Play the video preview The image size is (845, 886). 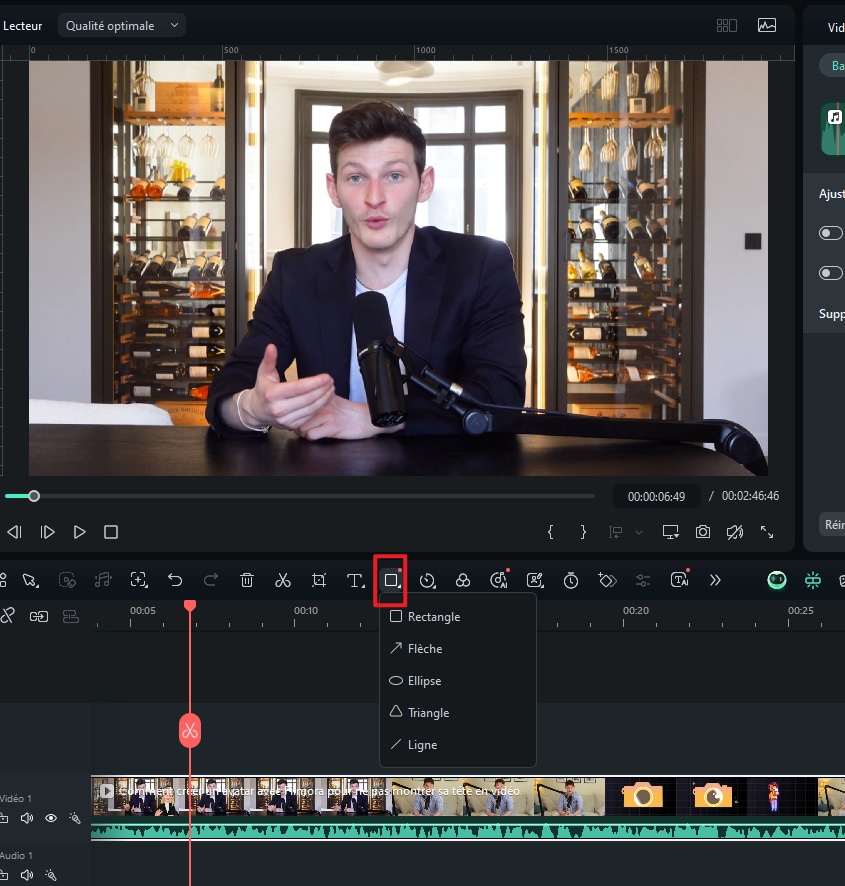[x=79, y=532]
